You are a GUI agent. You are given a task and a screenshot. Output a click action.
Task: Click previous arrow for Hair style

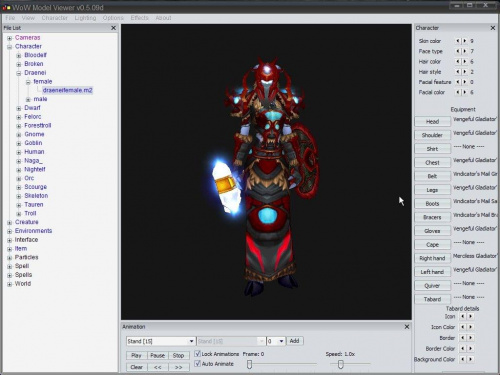tap(458, 72)
